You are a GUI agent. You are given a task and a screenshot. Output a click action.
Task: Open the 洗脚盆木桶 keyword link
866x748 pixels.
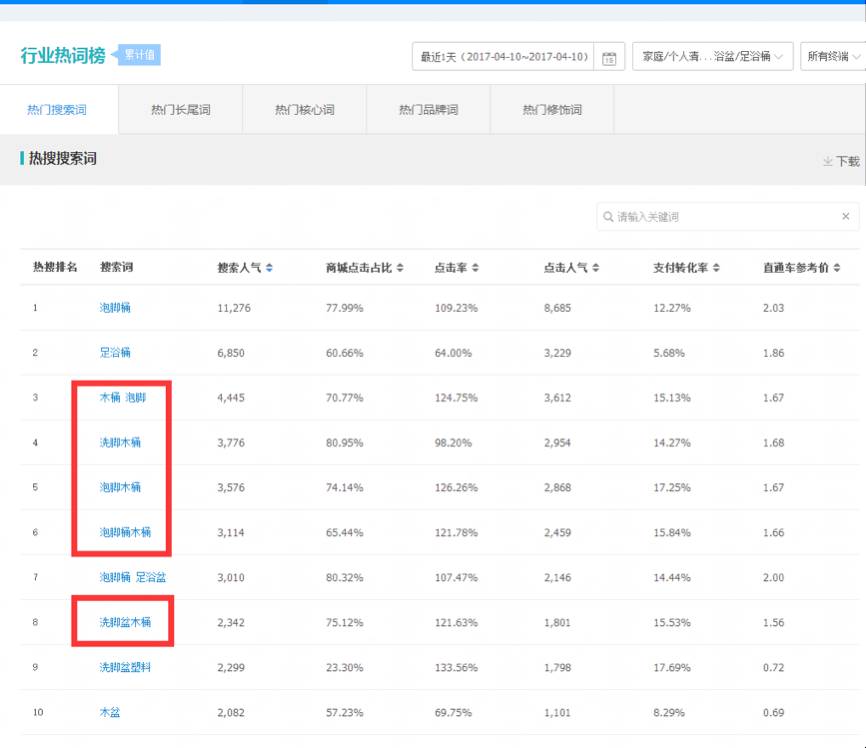(x=125, y=622)
